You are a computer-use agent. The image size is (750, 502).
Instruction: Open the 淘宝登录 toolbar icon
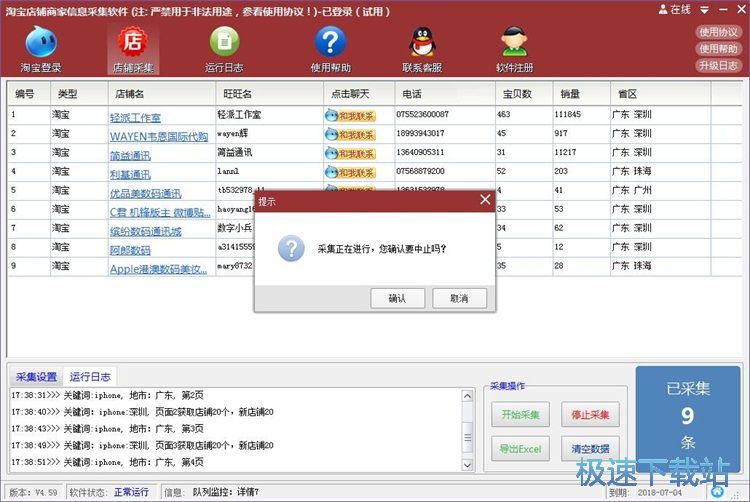(41, 49)
